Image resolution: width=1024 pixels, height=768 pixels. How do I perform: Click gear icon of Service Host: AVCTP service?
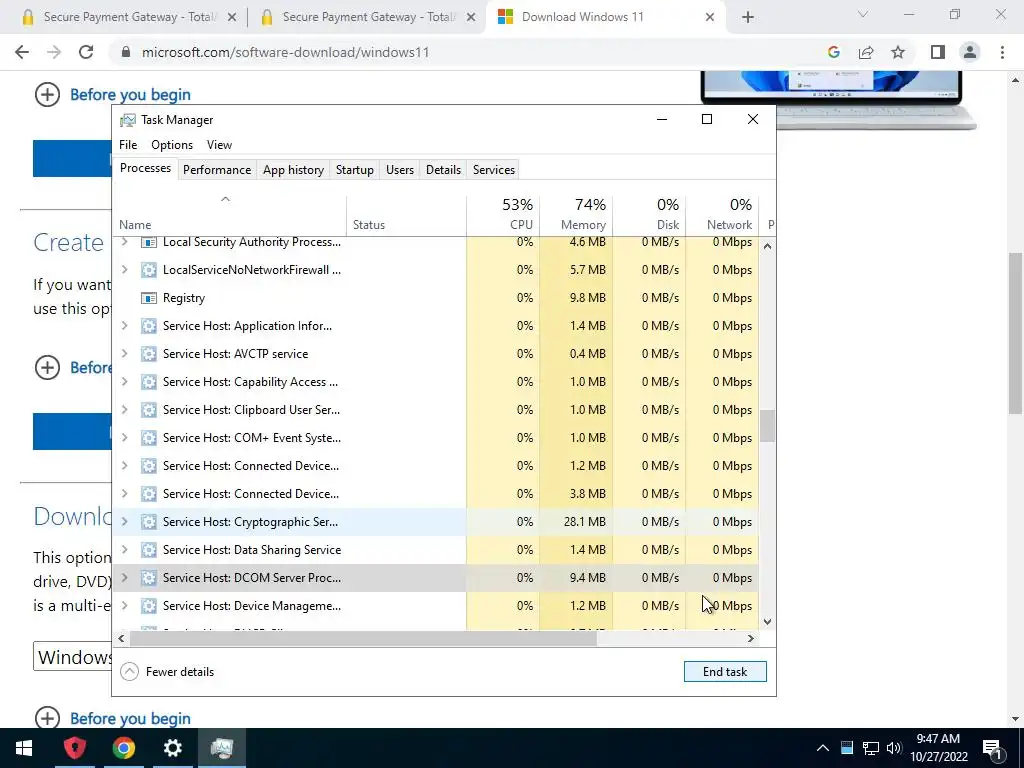149,354
